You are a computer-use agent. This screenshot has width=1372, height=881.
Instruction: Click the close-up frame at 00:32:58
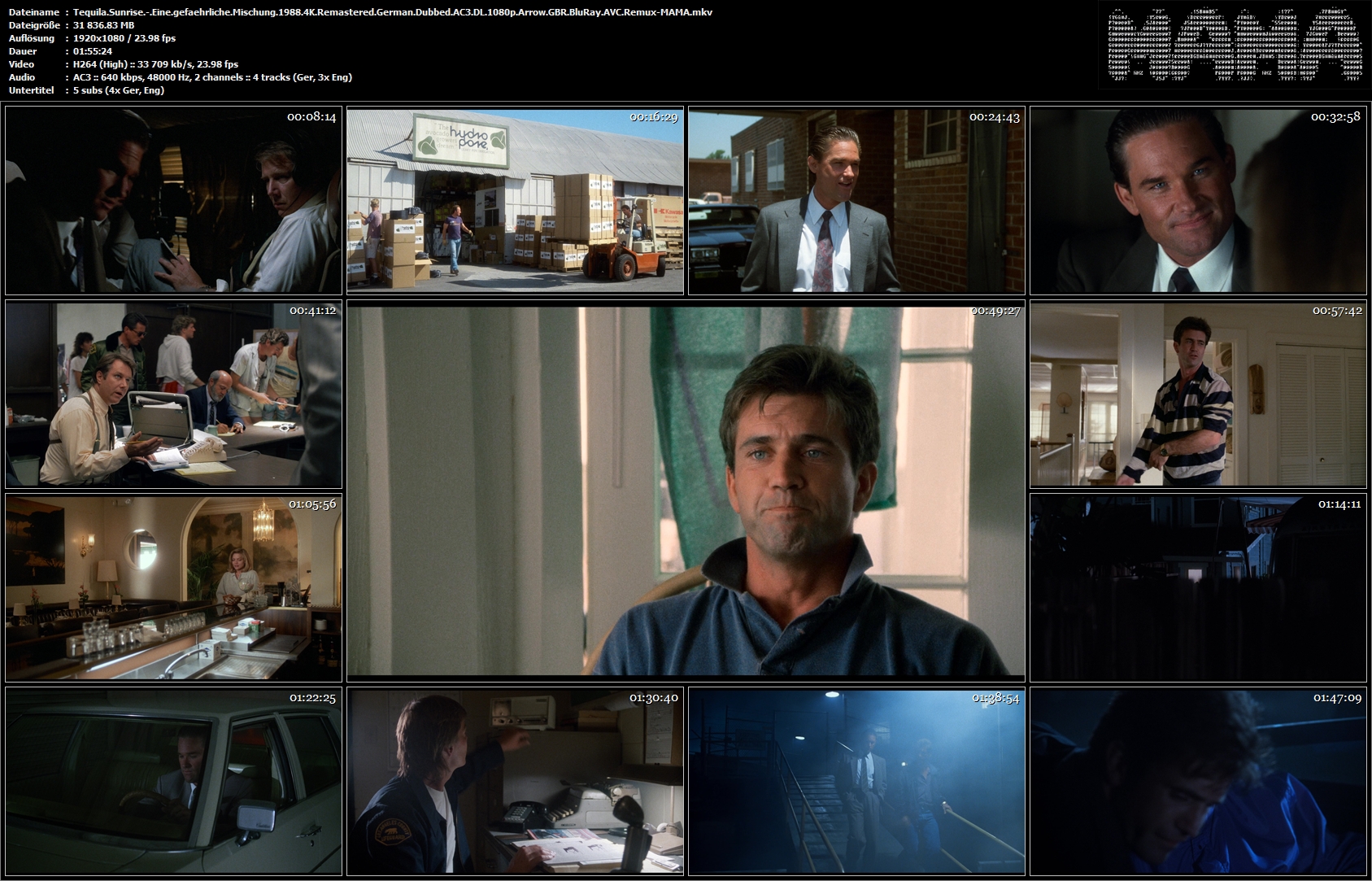point(1198,200)
